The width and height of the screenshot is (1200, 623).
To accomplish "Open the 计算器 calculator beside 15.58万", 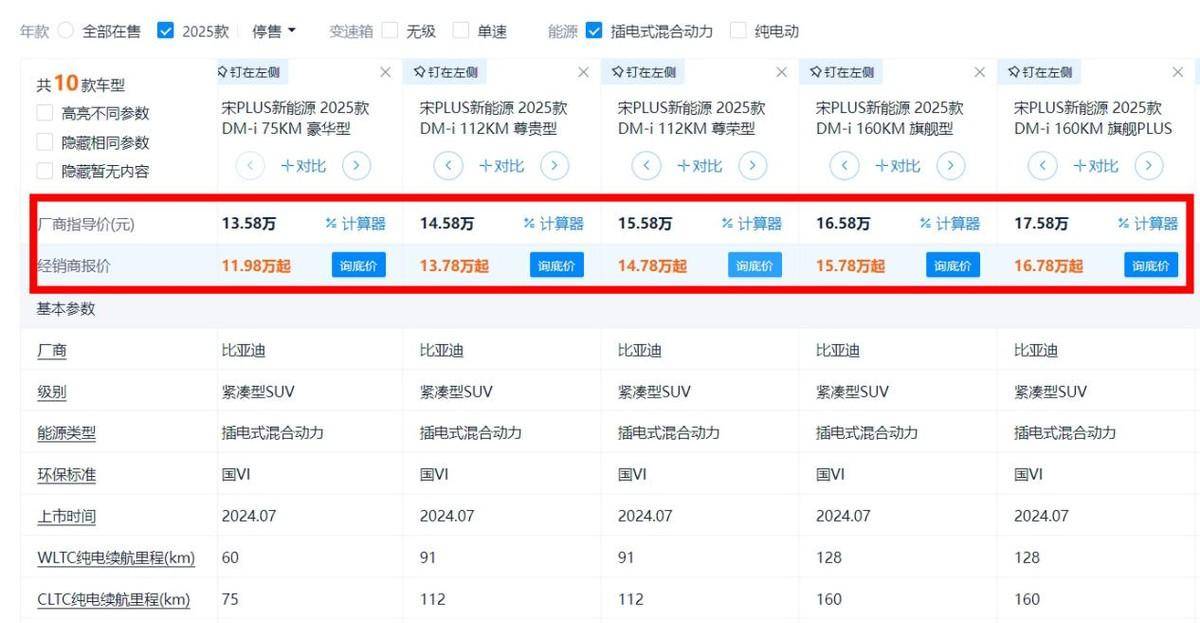I will point(751,224).
